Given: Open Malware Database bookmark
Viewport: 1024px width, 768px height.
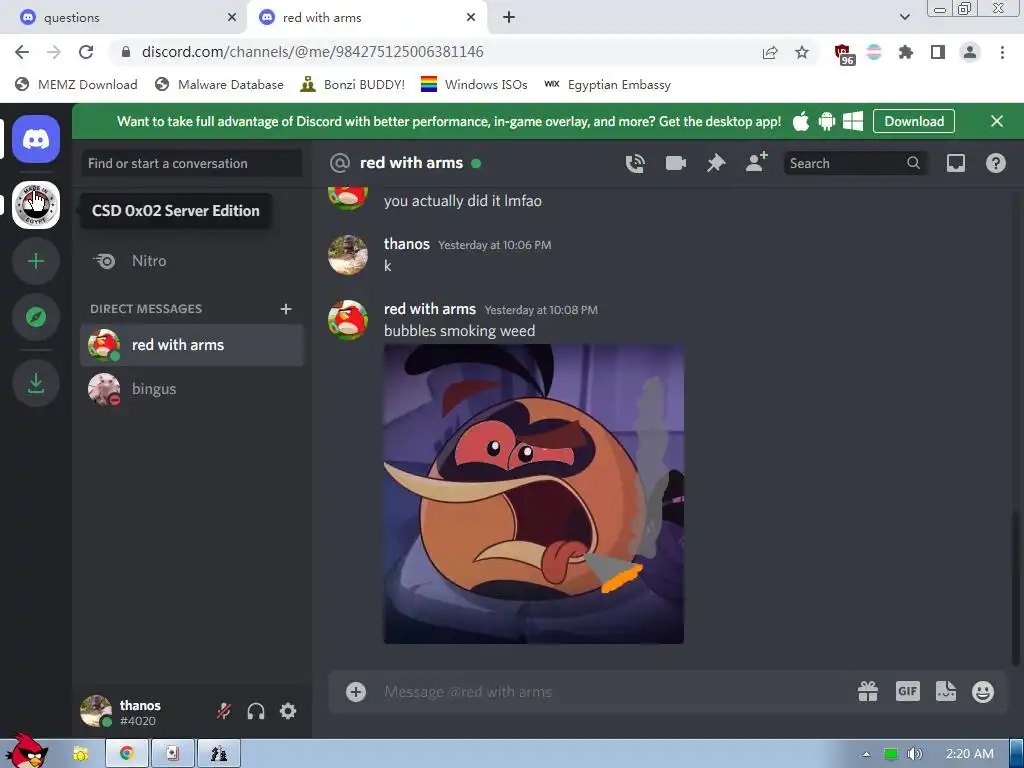Looking at the screenshot, I should (x=219, y=85).
